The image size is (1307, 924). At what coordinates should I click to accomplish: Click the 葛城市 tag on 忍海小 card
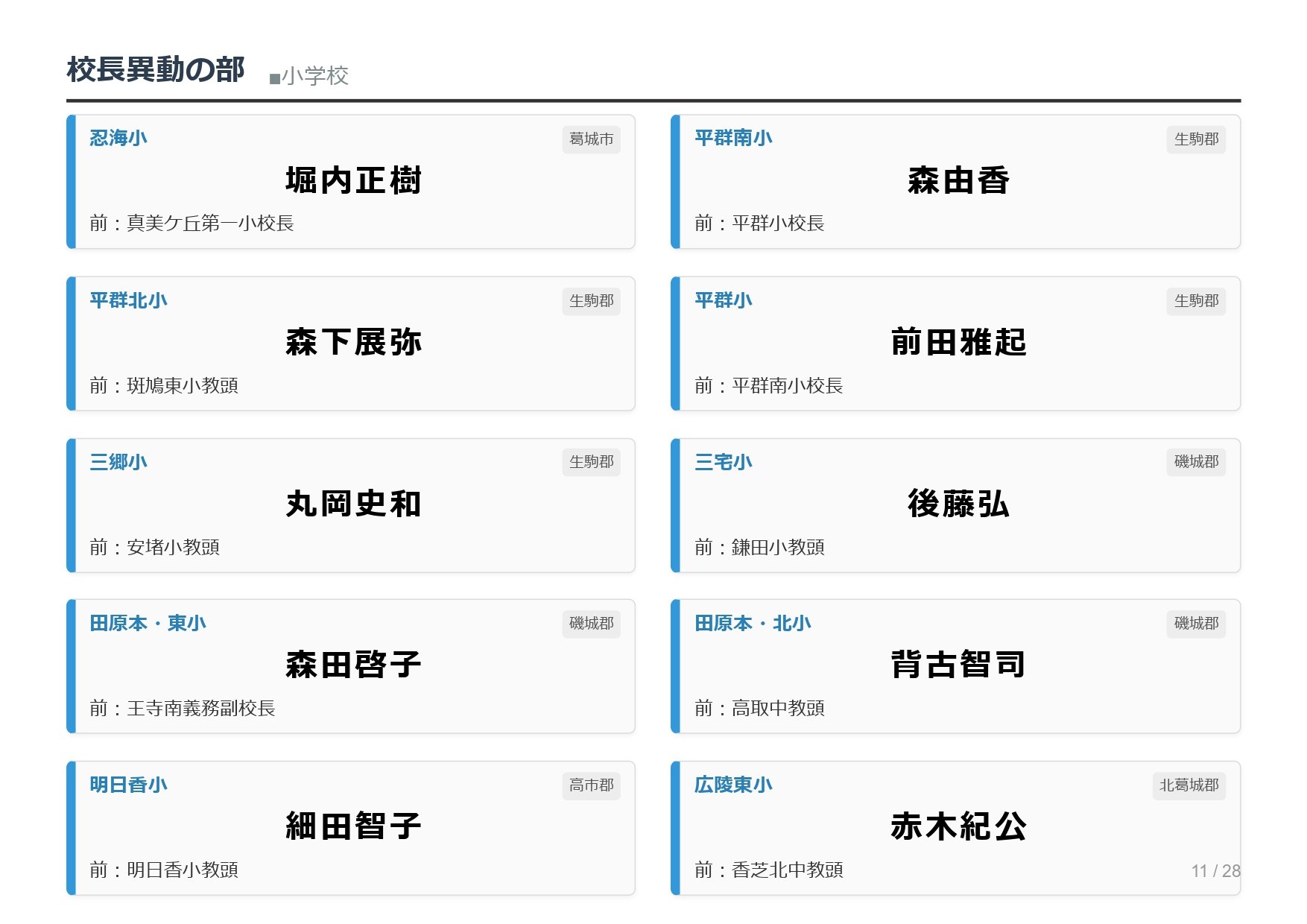click(591, 139)
